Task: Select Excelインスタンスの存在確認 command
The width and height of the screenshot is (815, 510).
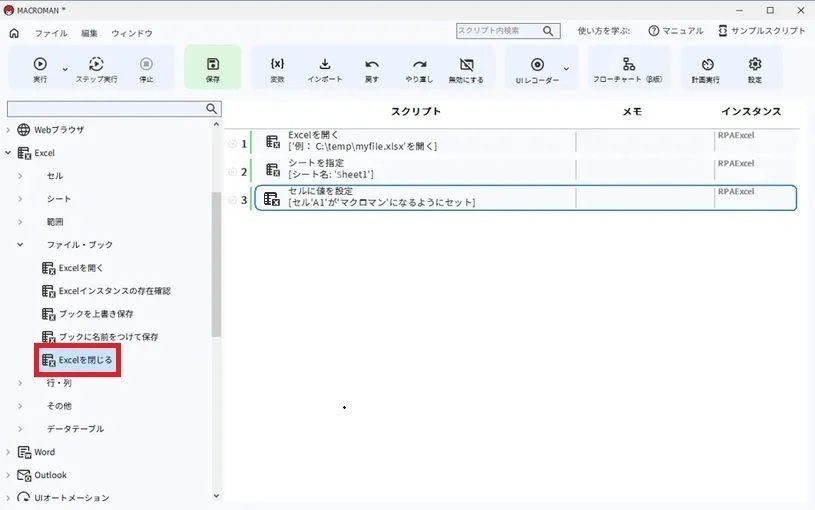Action: coord(107,291)
